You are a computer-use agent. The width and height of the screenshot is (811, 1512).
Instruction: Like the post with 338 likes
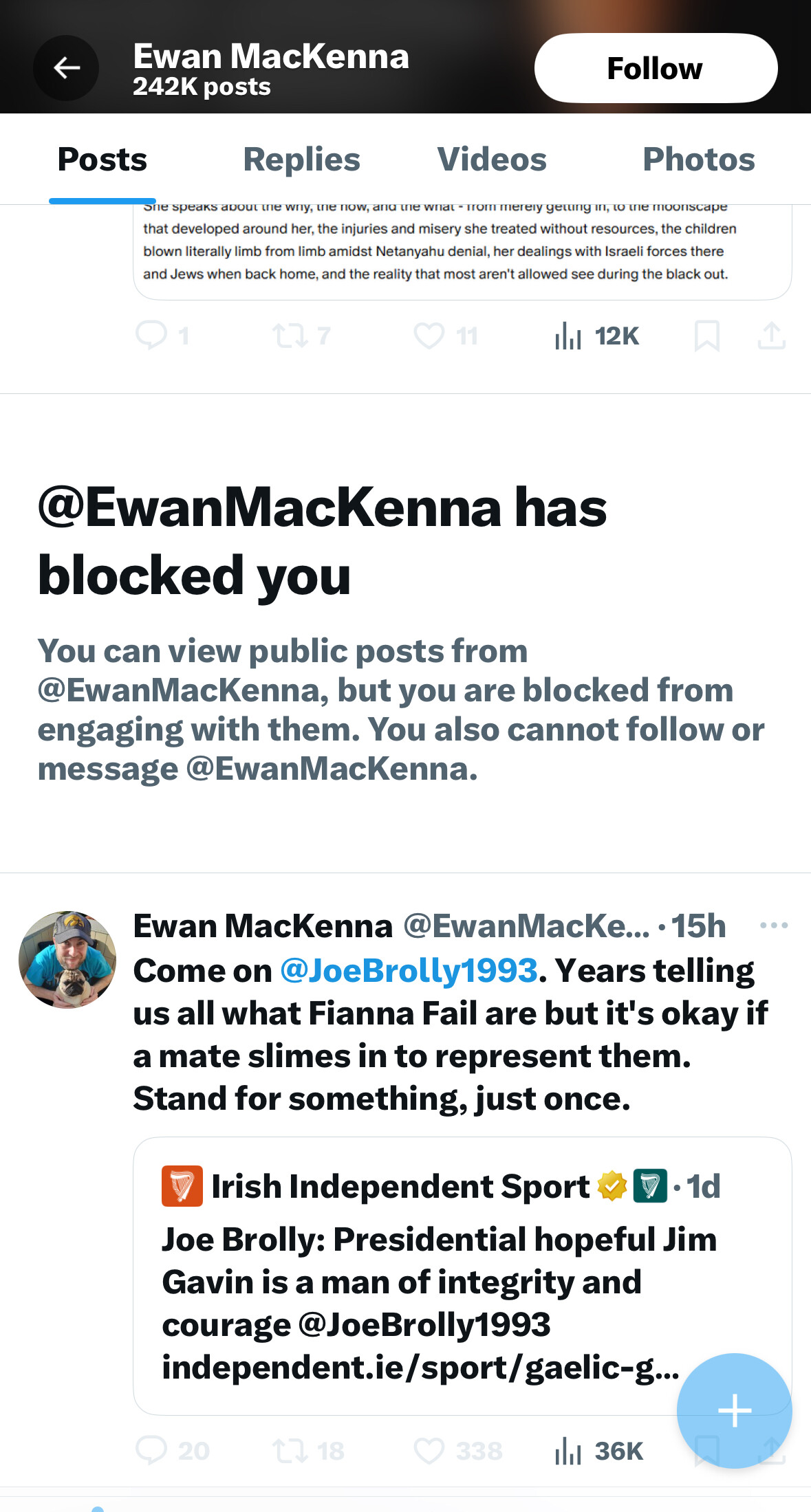pyautogui.click(x=429, y=1450)
